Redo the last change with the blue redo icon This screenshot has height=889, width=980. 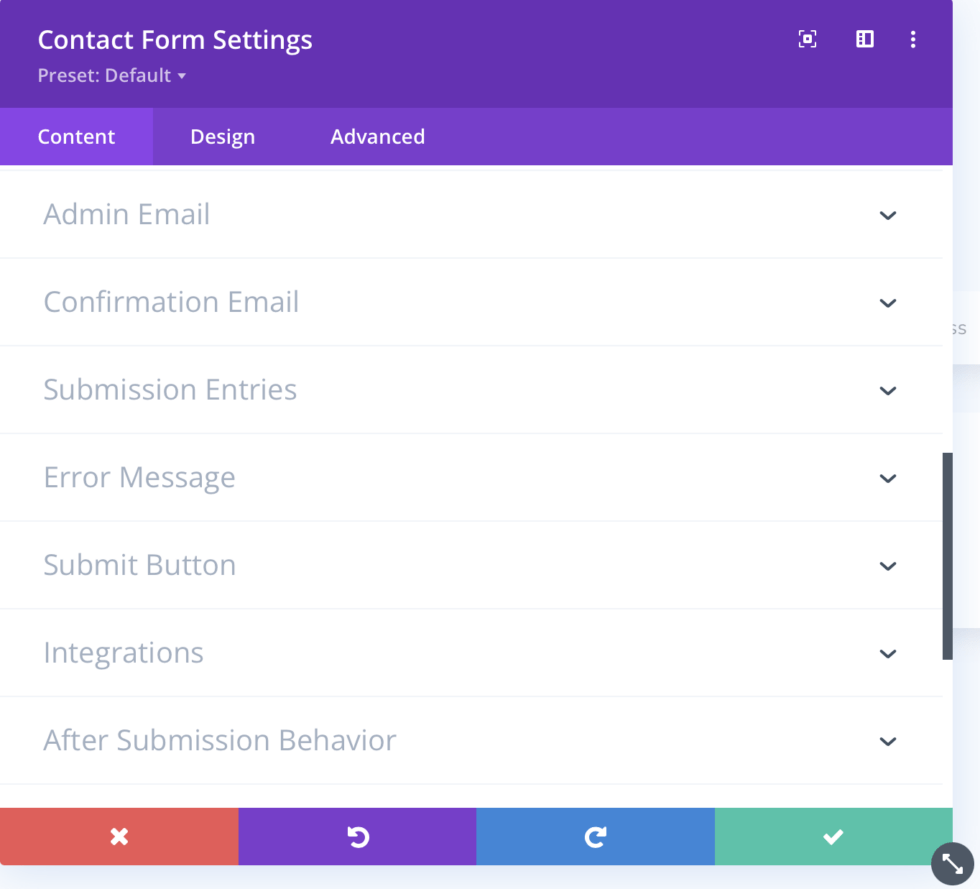pyautogui.click(x=595, y=837)
